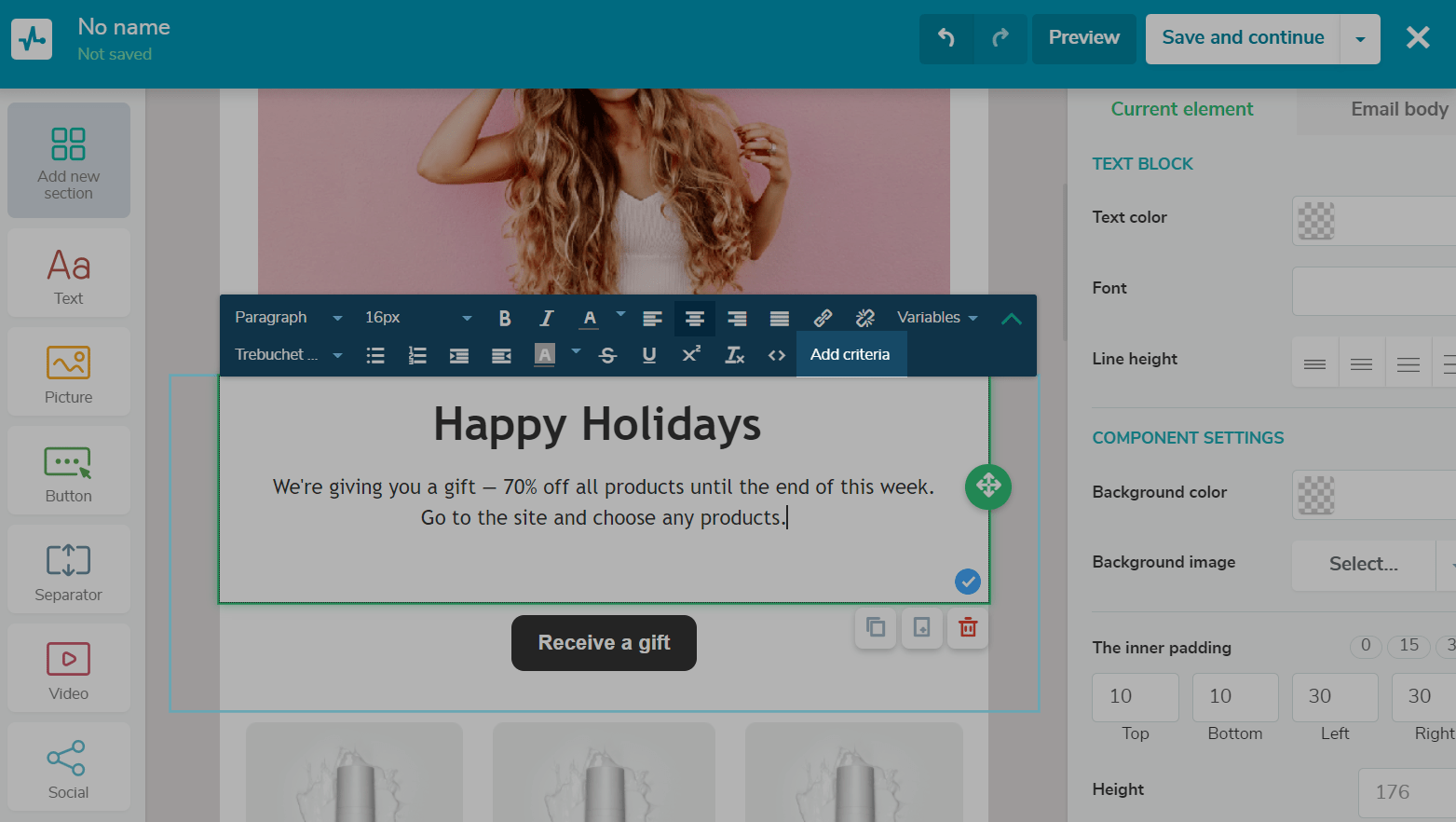Open the Background color swatch
1456x822 pixels.
1316,495
